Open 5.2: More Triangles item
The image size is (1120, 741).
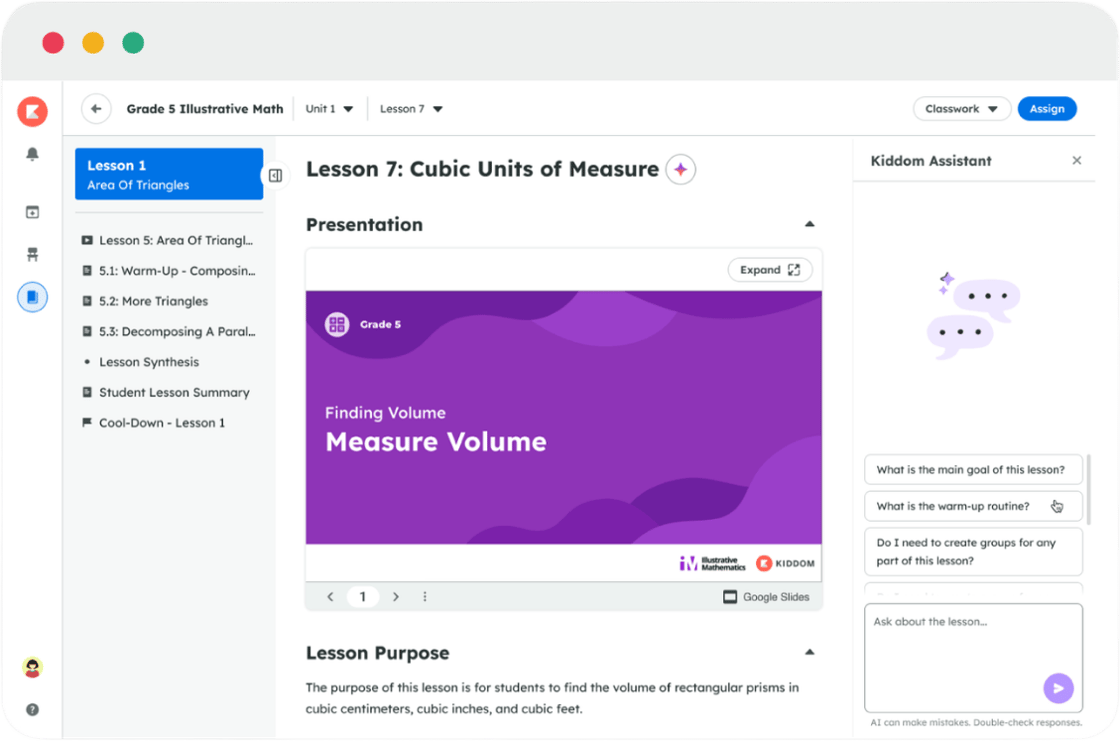[146, 302]
